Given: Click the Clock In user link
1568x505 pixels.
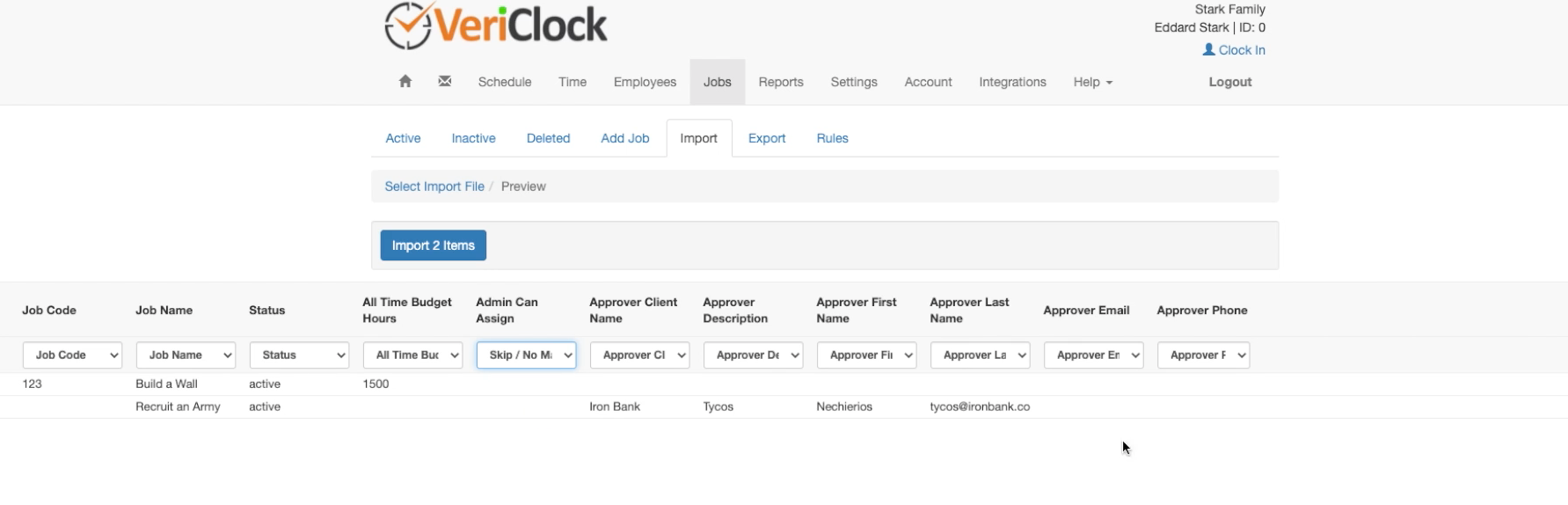Looking at the screenshot, I should pos(1234,50).
